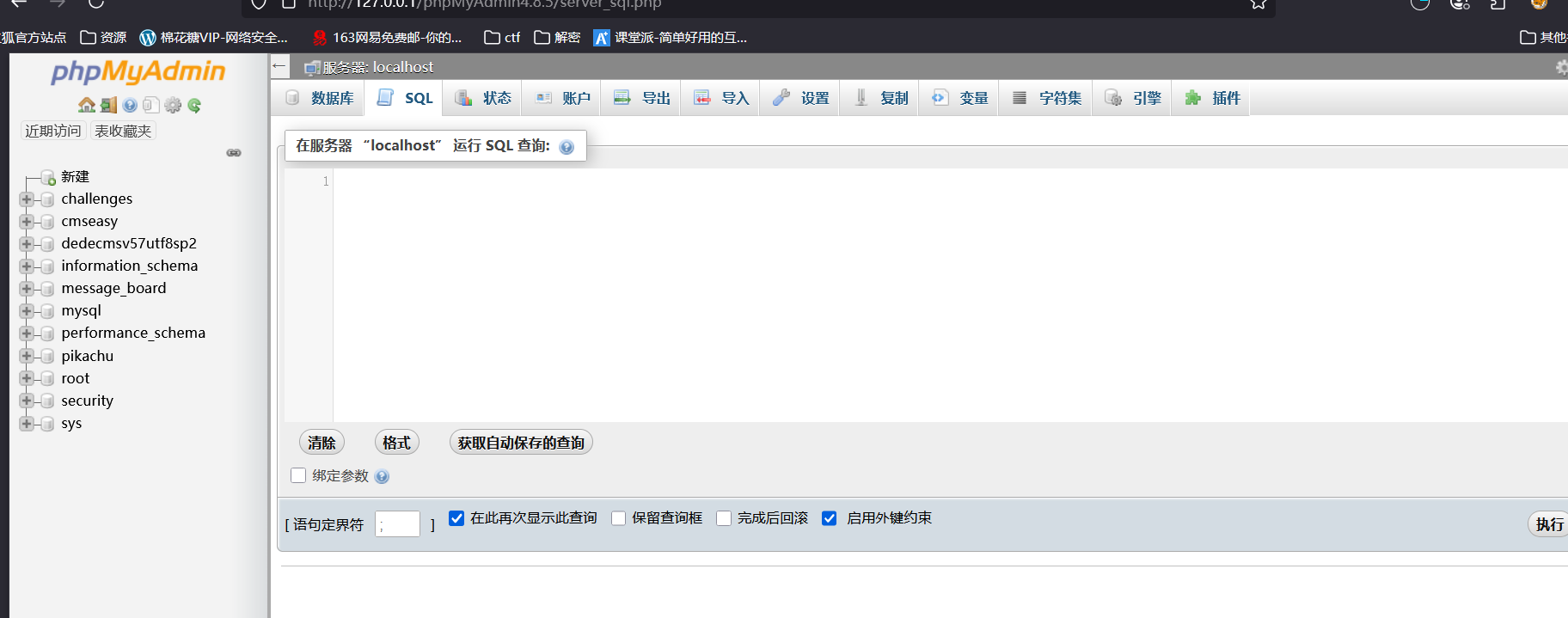
Task: Expand the performance_schema database node
Action: point(27,333)
